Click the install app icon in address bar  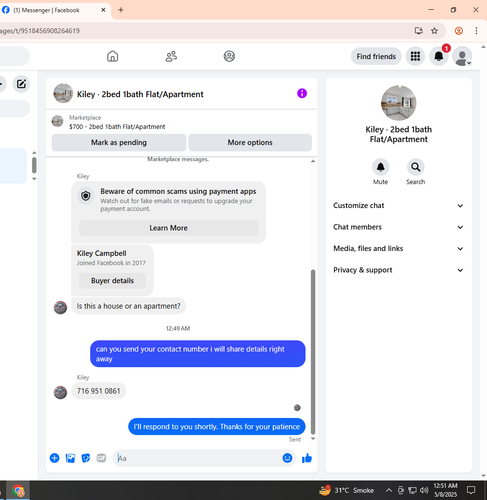419,31
